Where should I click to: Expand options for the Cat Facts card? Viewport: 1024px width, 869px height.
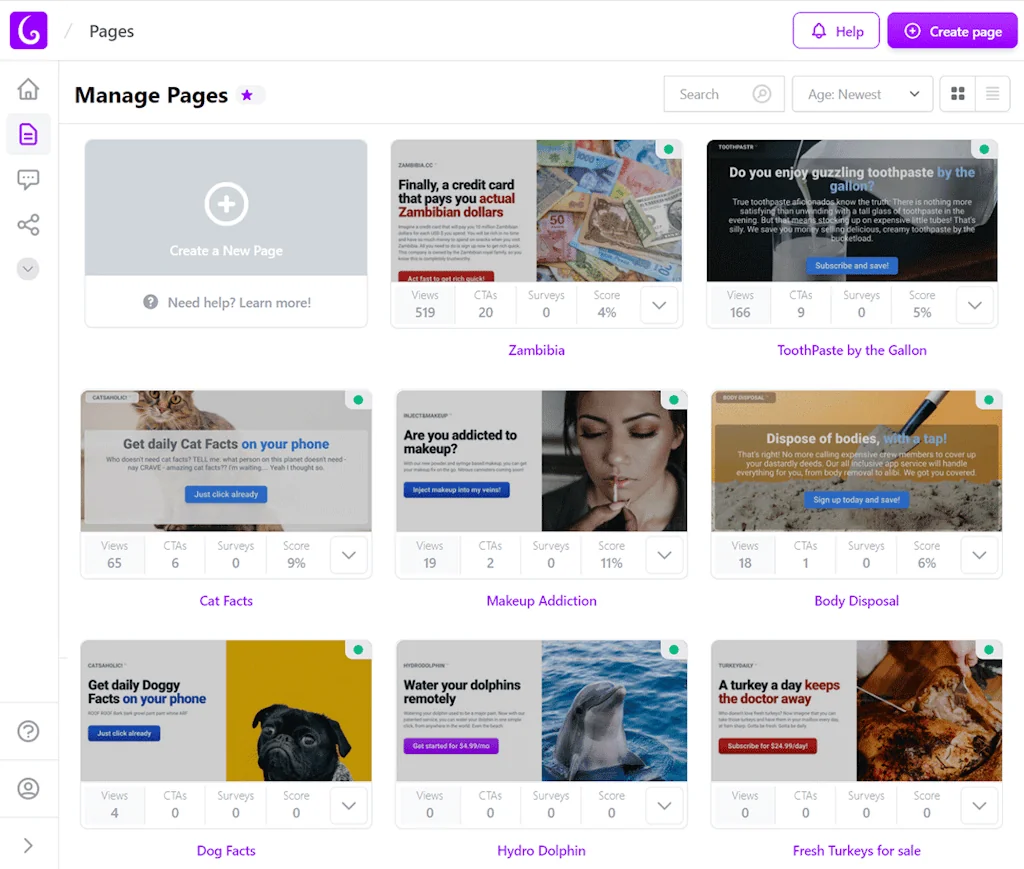coord(349,555)
